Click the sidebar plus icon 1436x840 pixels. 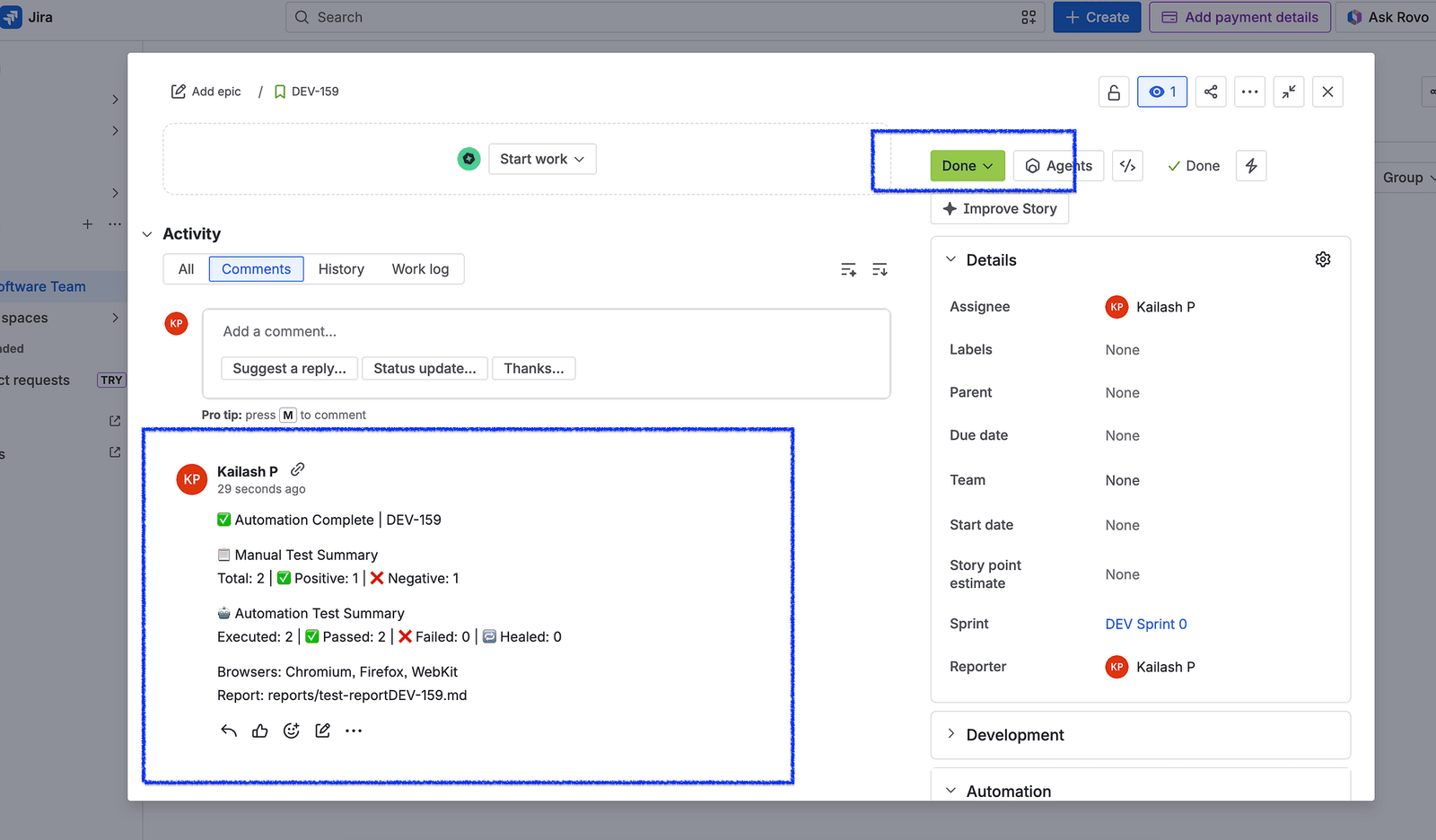coord(87,223)
